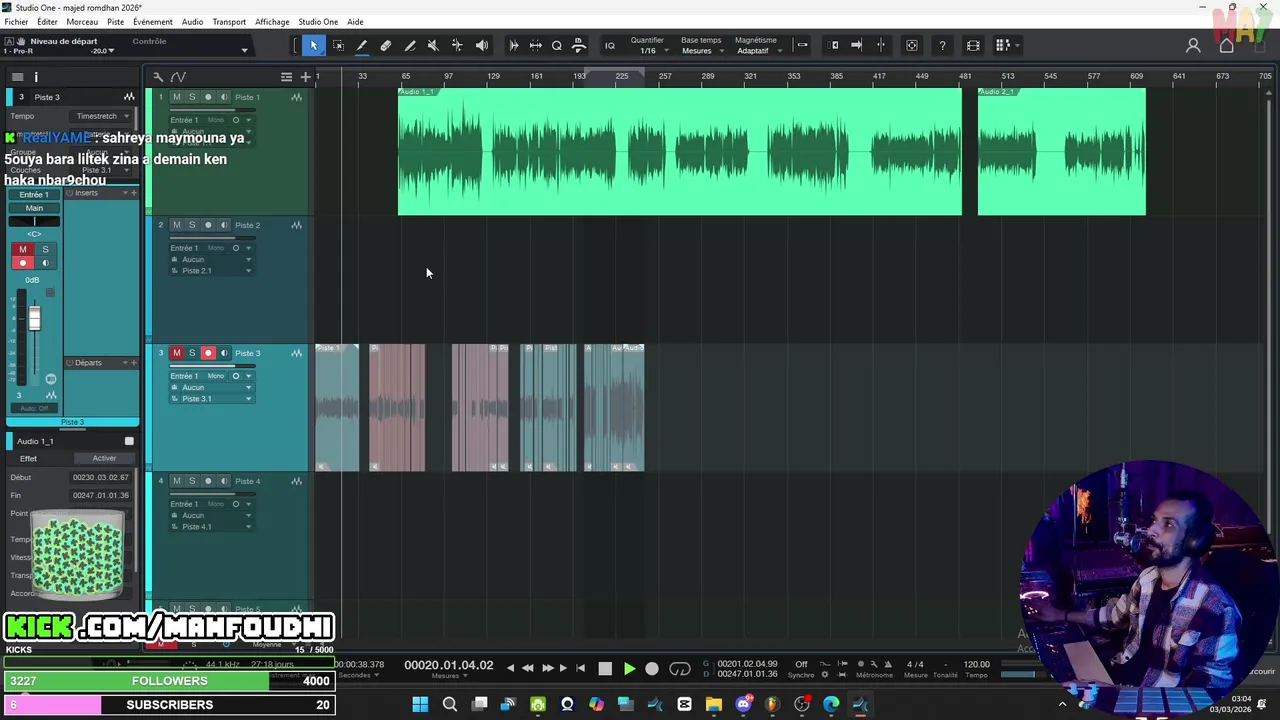This screenshot has height=720, width=1280.
Task: Open Affichage menu
Action: (272, 22)
